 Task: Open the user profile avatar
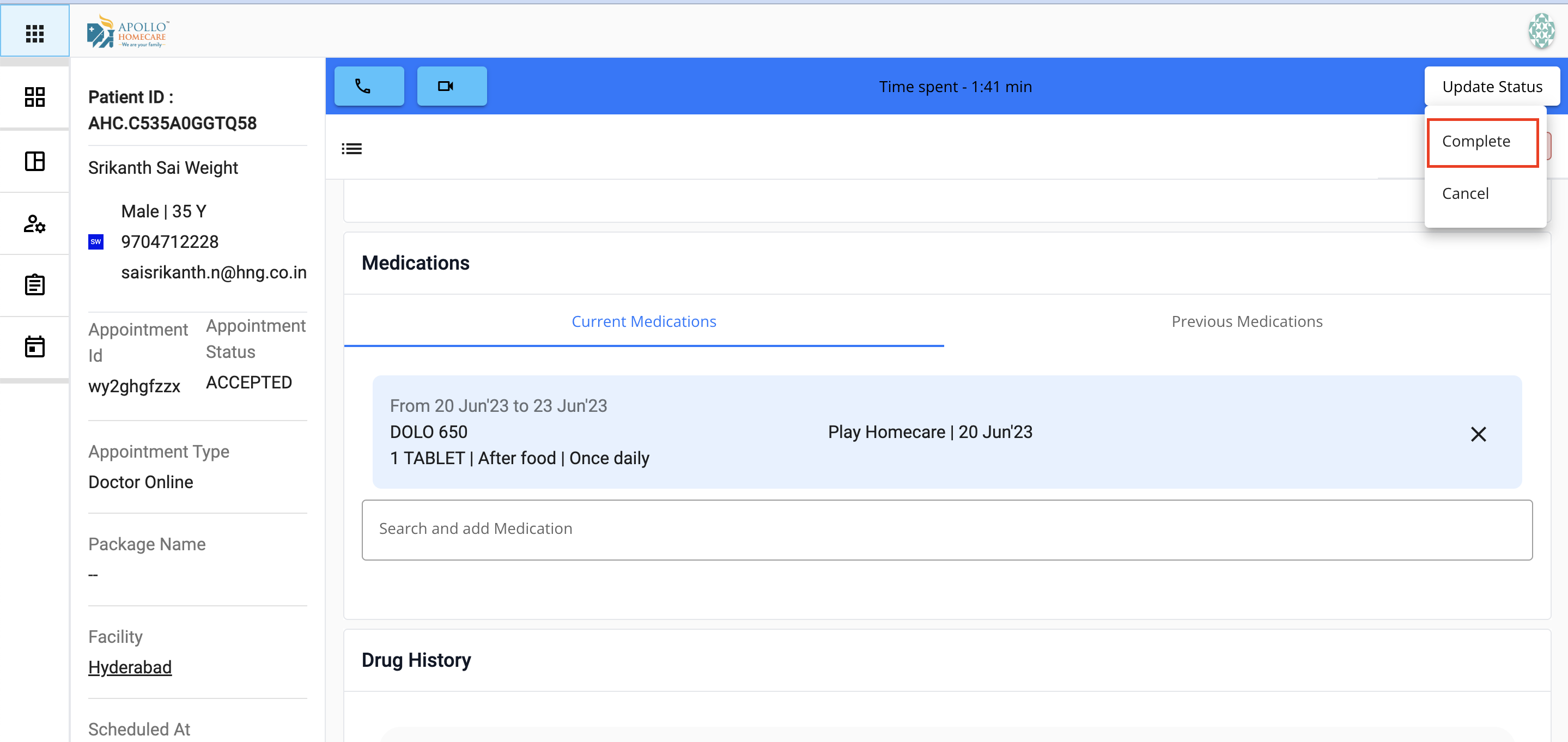coord(1541,32)
